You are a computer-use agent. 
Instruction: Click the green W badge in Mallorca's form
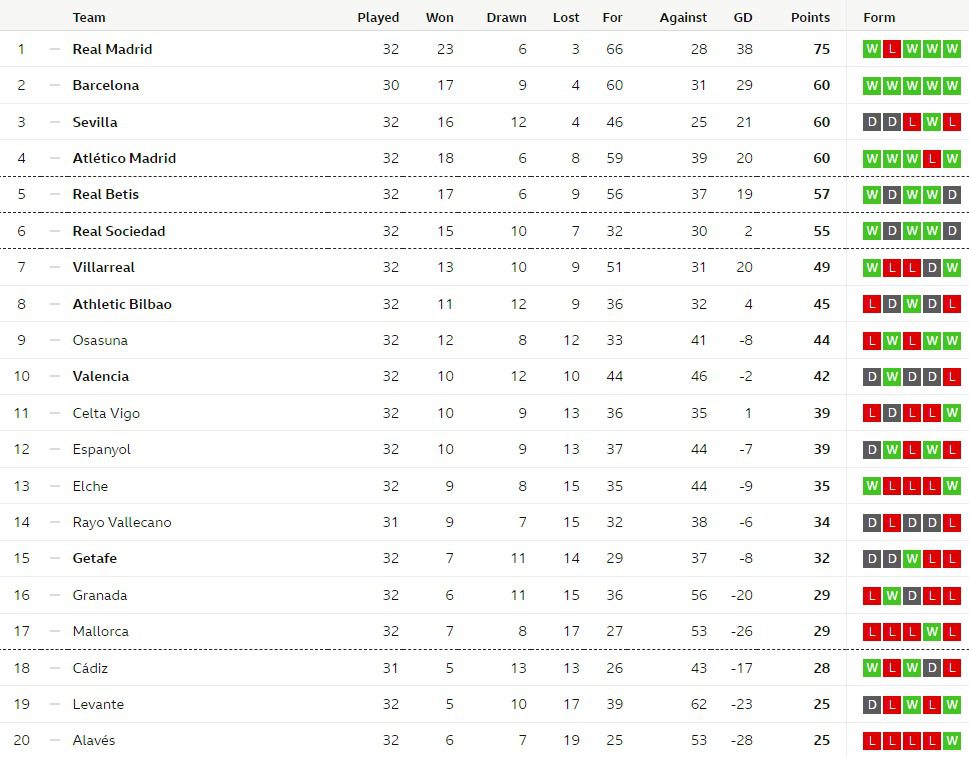pyautogui.click(x=932, y=631)
